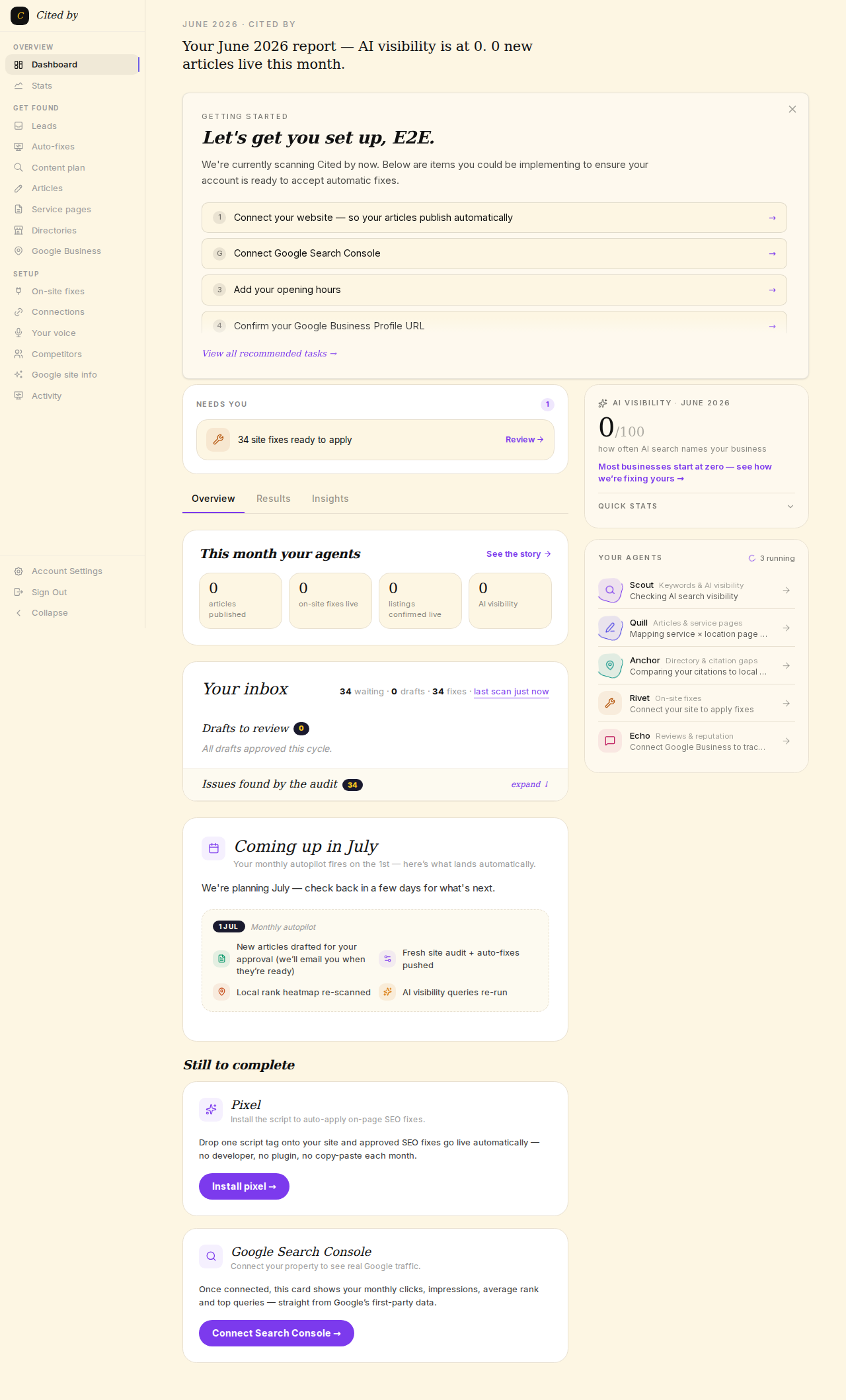The width and height of the screenshot is (846, 1400).
Task: Click the Connect Search Console button
Action: (276, 1333)
